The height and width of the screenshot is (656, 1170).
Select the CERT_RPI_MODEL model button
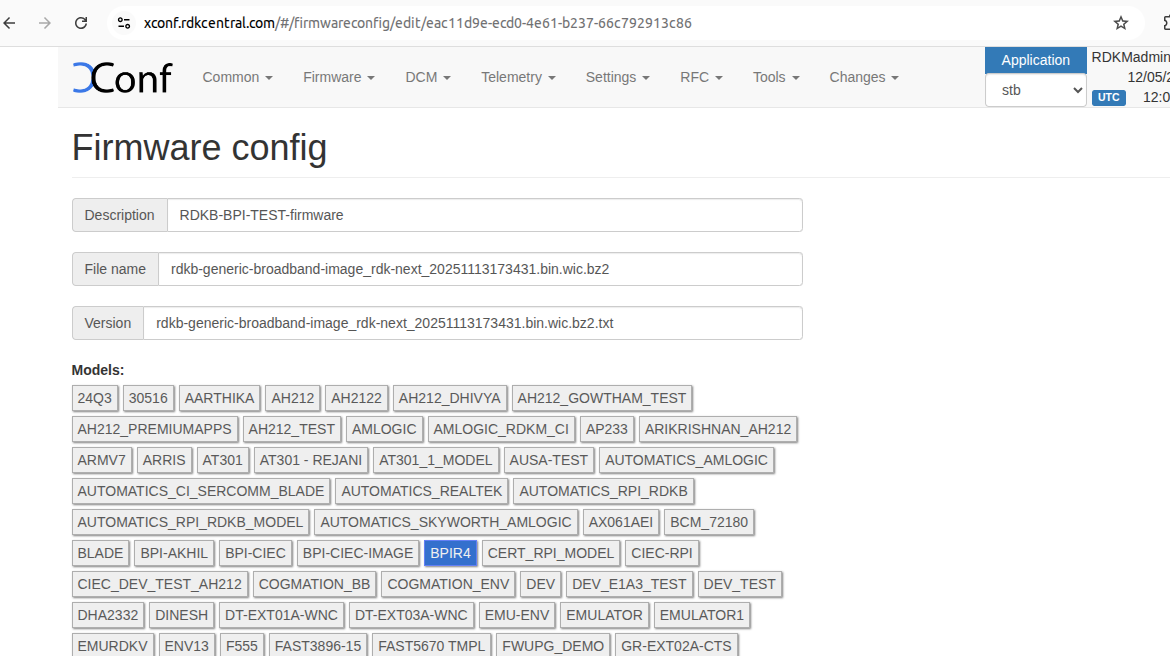click(x=551, y=553)
